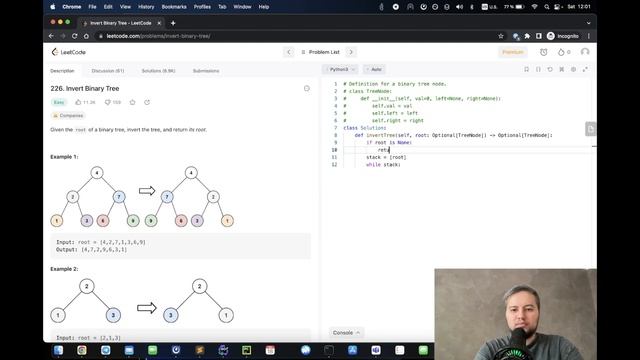Screen dimensions: 640x360
Task: Open the user profile avatar
Action: (585, 52)
